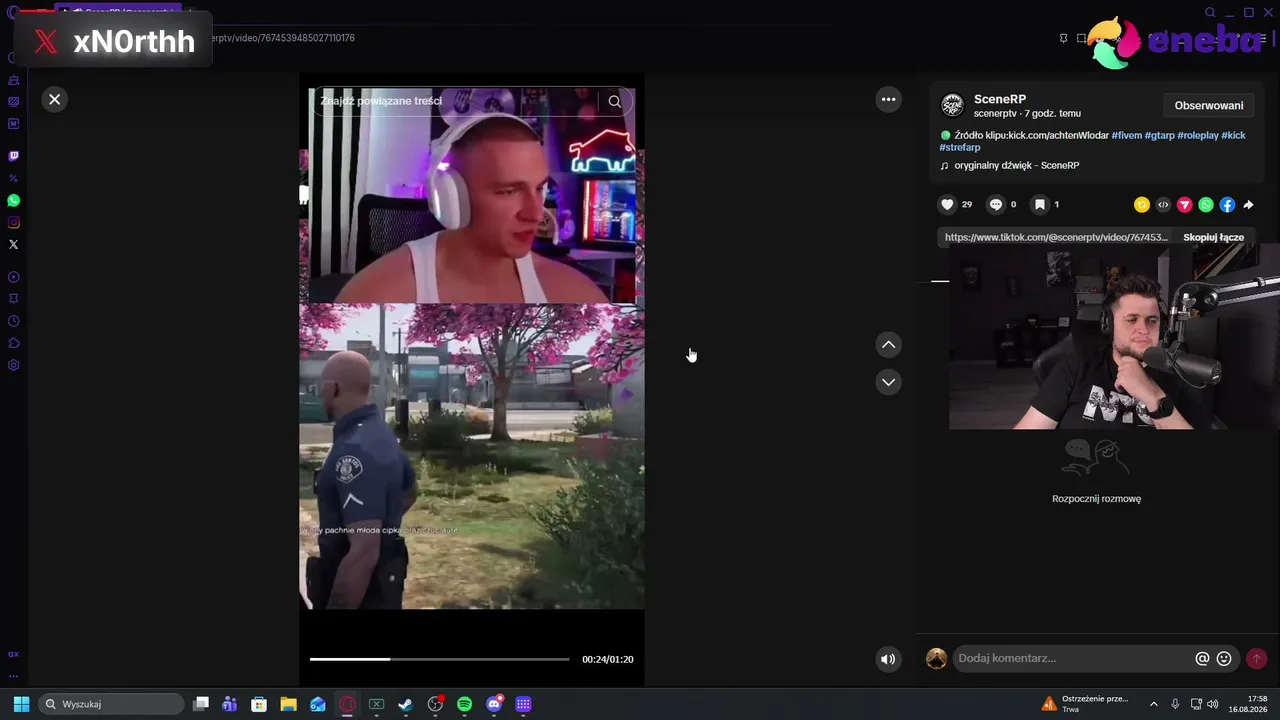The image size is (1280, 720).
Task: Close the TikTok video viewer
Action: 55,99
